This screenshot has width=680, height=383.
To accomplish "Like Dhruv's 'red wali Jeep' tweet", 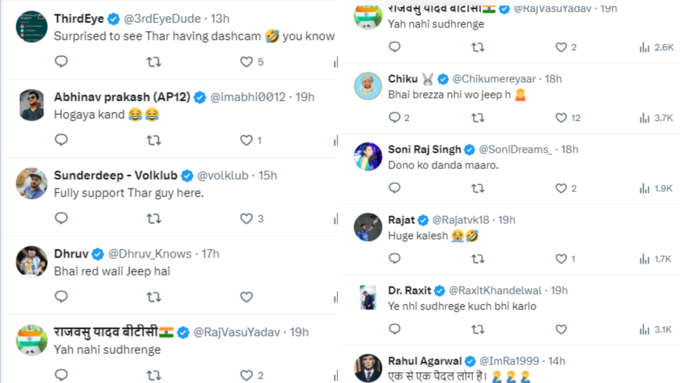I will (x=246, y=297).
